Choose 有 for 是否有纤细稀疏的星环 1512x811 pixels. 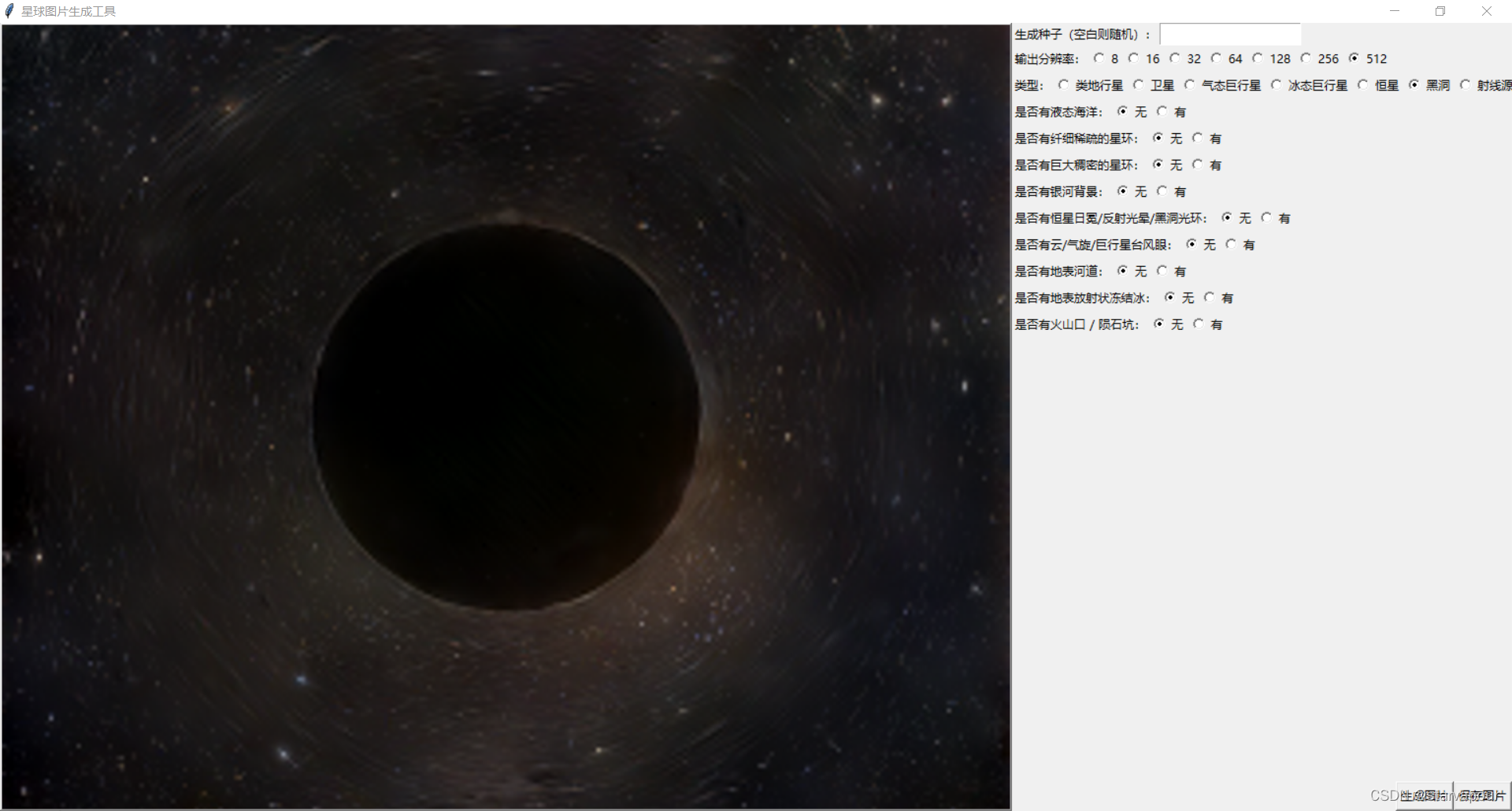(1198, 138)
